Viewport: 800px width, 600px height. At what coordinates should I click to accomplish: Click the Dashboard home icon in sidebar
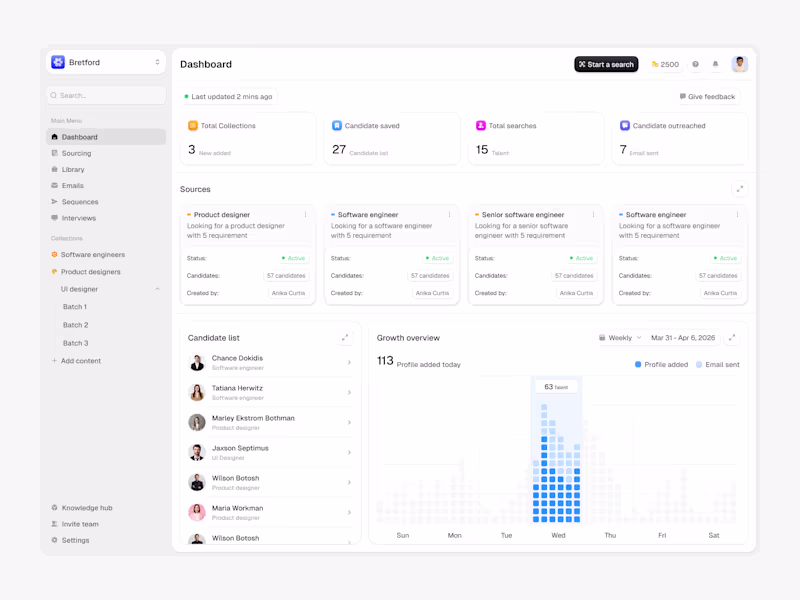55,137
